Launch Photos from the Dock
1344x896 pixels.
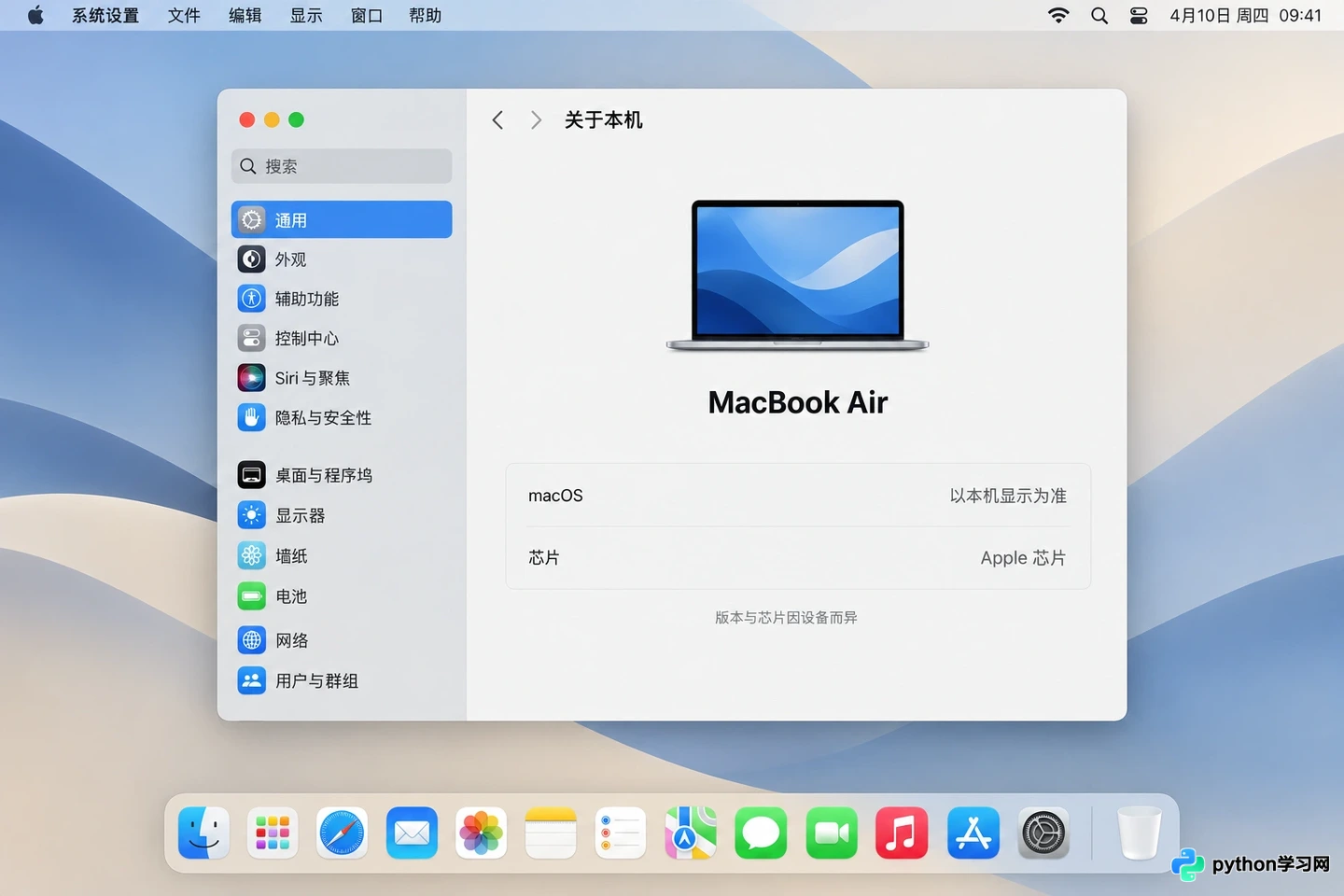click(x=481, y=833)
